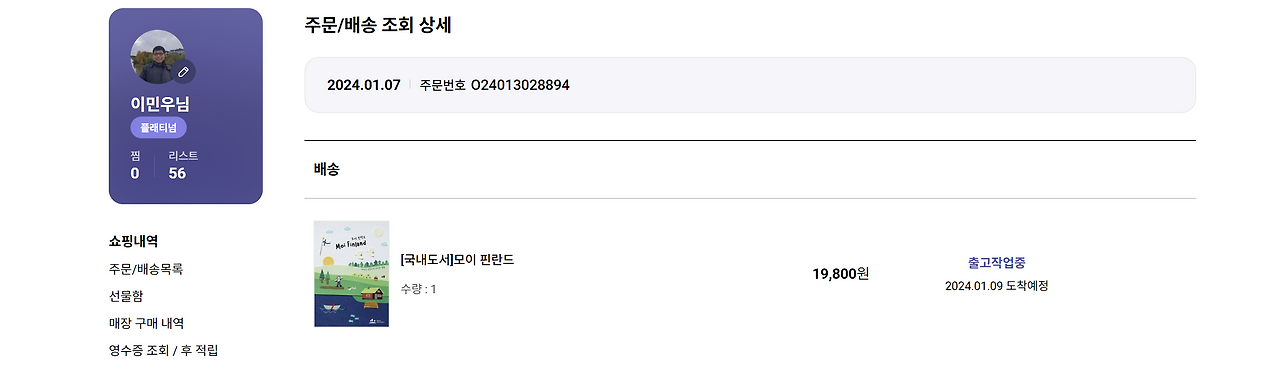The height and width of the screenshot is (371, 1280).
Task: Click the 배송 section header
Action: click(x=326, y=169)
